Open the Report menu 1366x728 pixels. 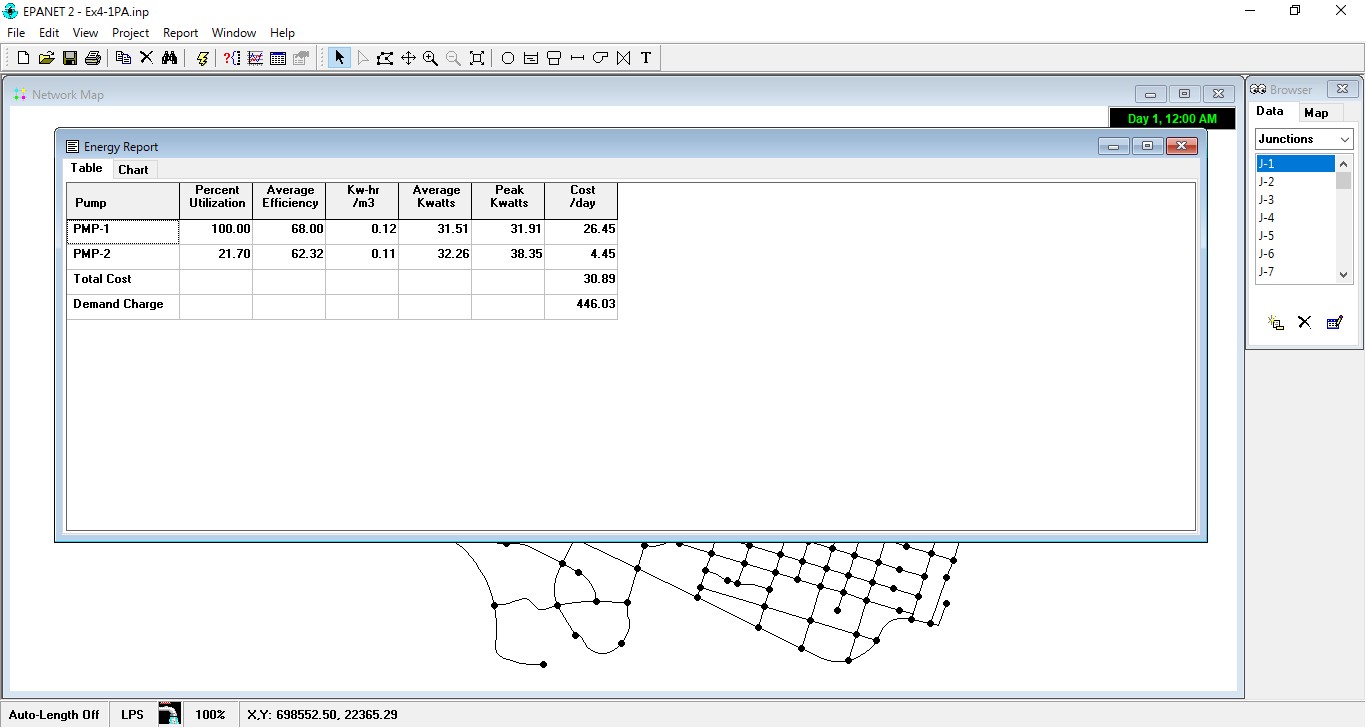(180, 32)
